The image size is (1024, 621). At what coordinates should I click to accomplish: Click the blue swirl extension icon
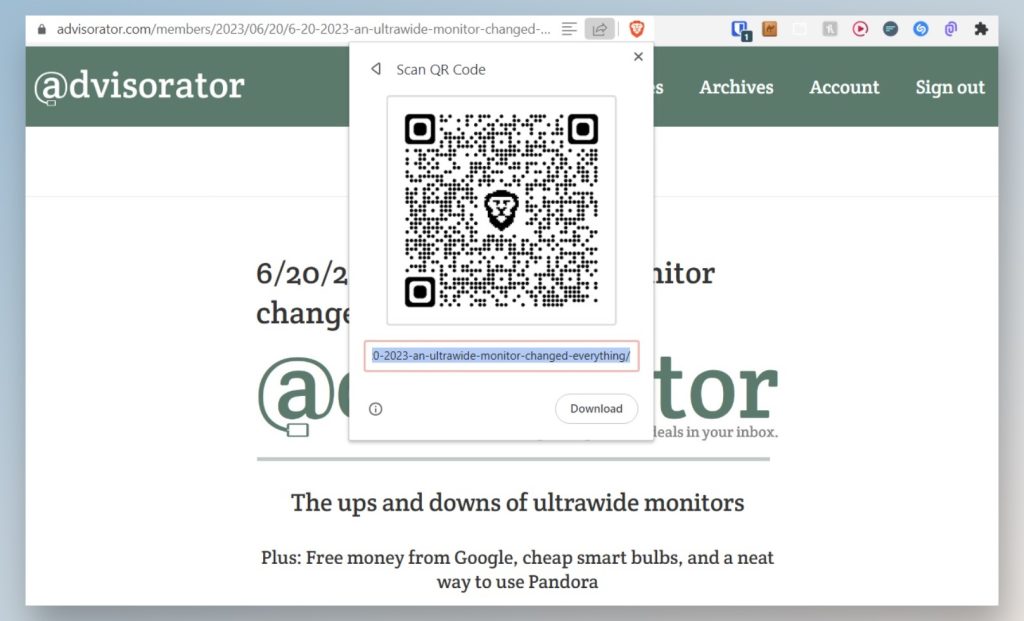pos(920,29)
